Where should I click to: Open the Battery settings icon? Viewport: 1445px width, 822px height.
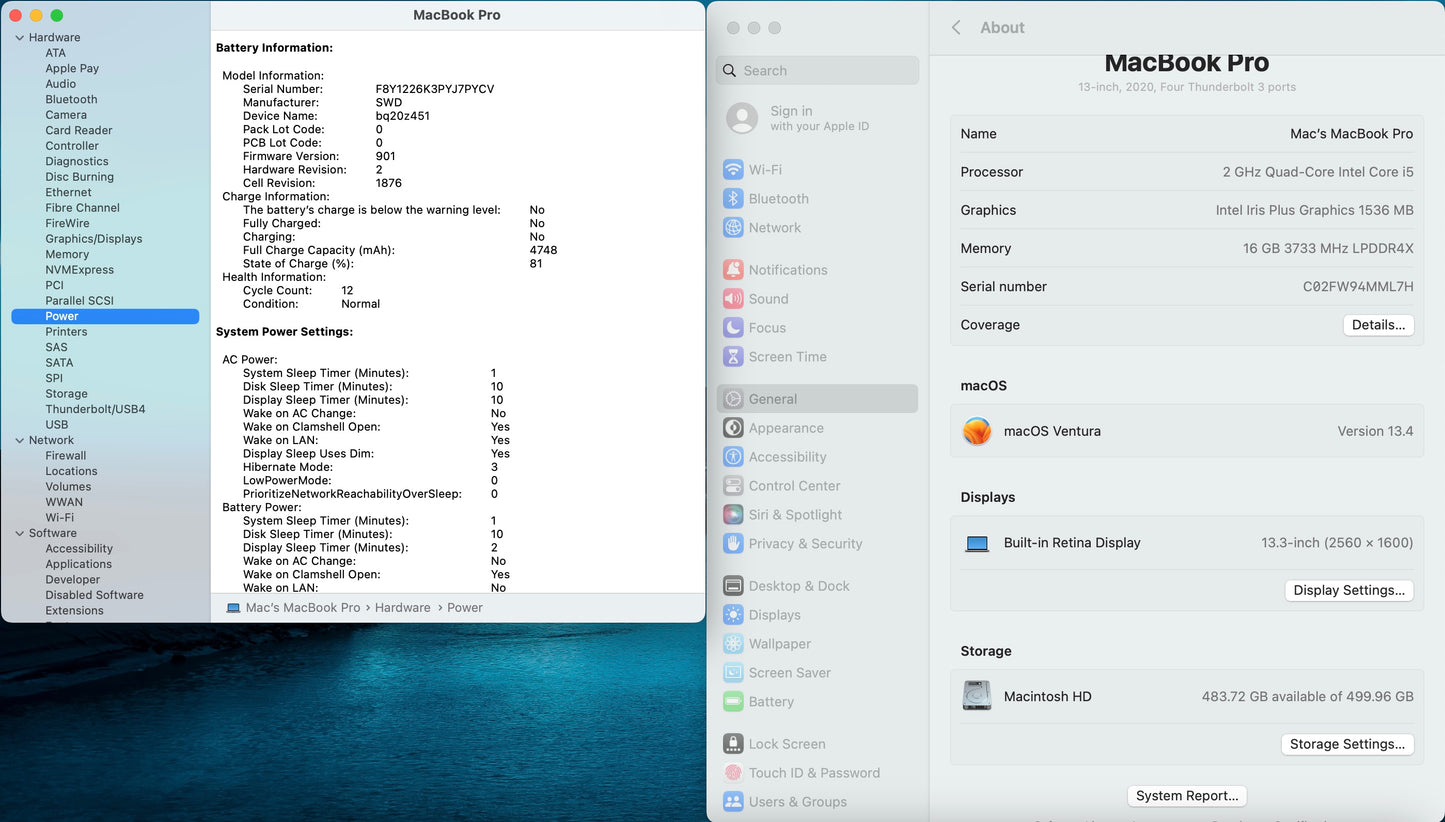733,702
